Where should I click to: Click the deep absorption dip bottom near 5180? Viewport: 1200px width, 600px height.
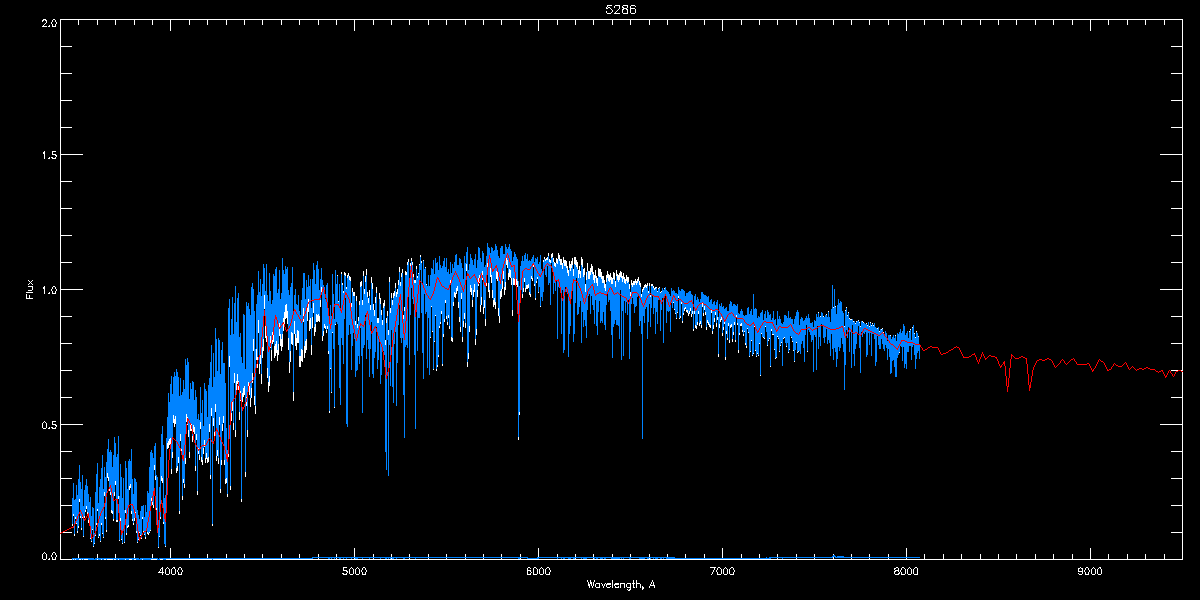pos(388,473)
